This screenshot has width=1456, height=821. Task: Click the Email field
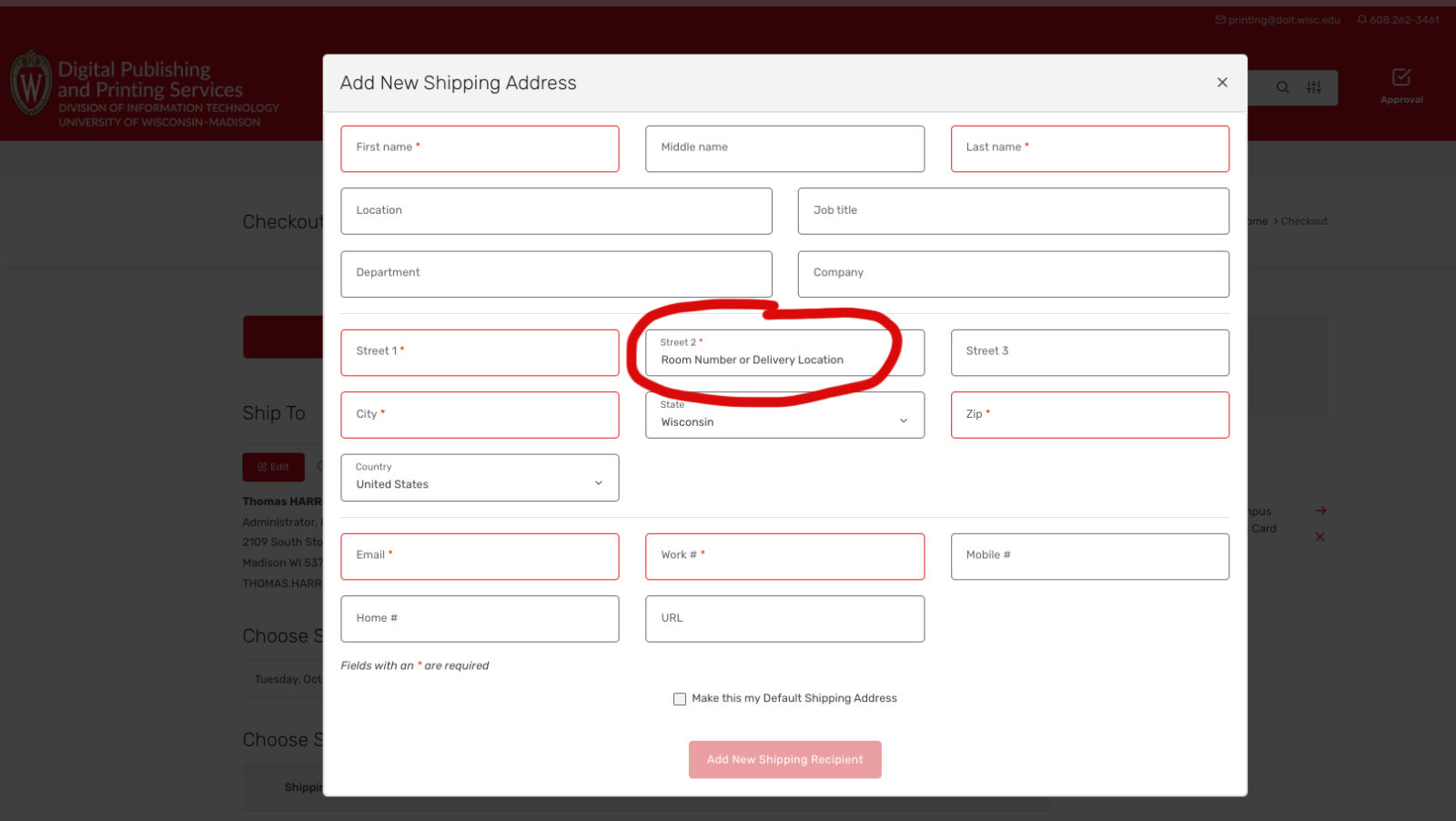[x=480, y=556]
